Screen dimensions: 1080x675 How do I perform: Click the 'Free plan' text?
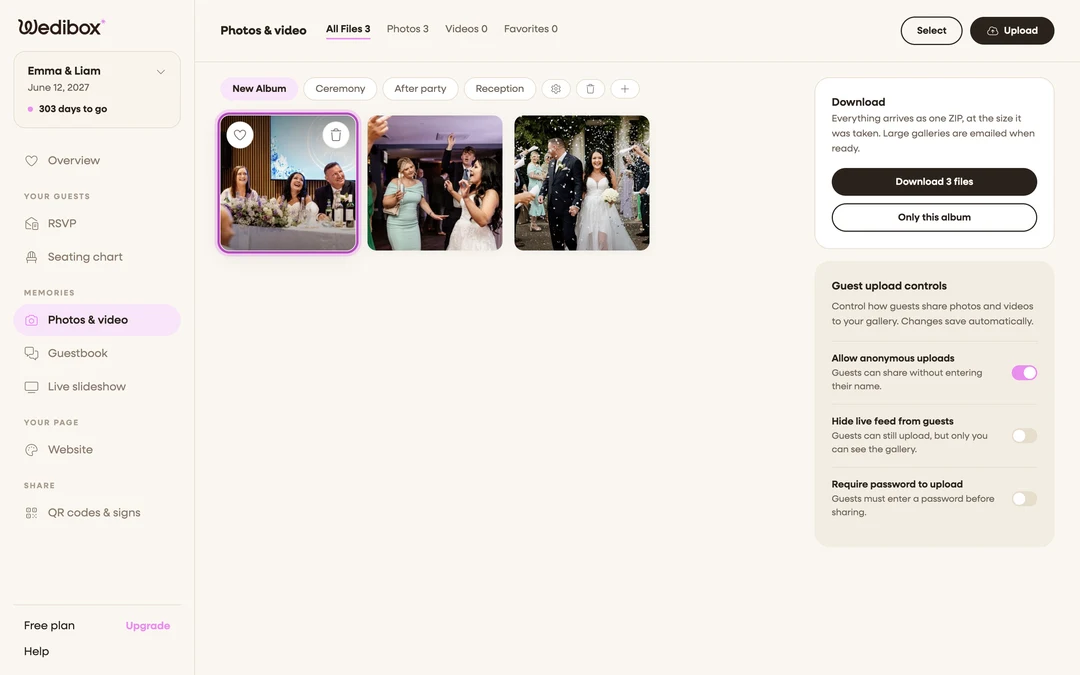click(x=49, y=626)
